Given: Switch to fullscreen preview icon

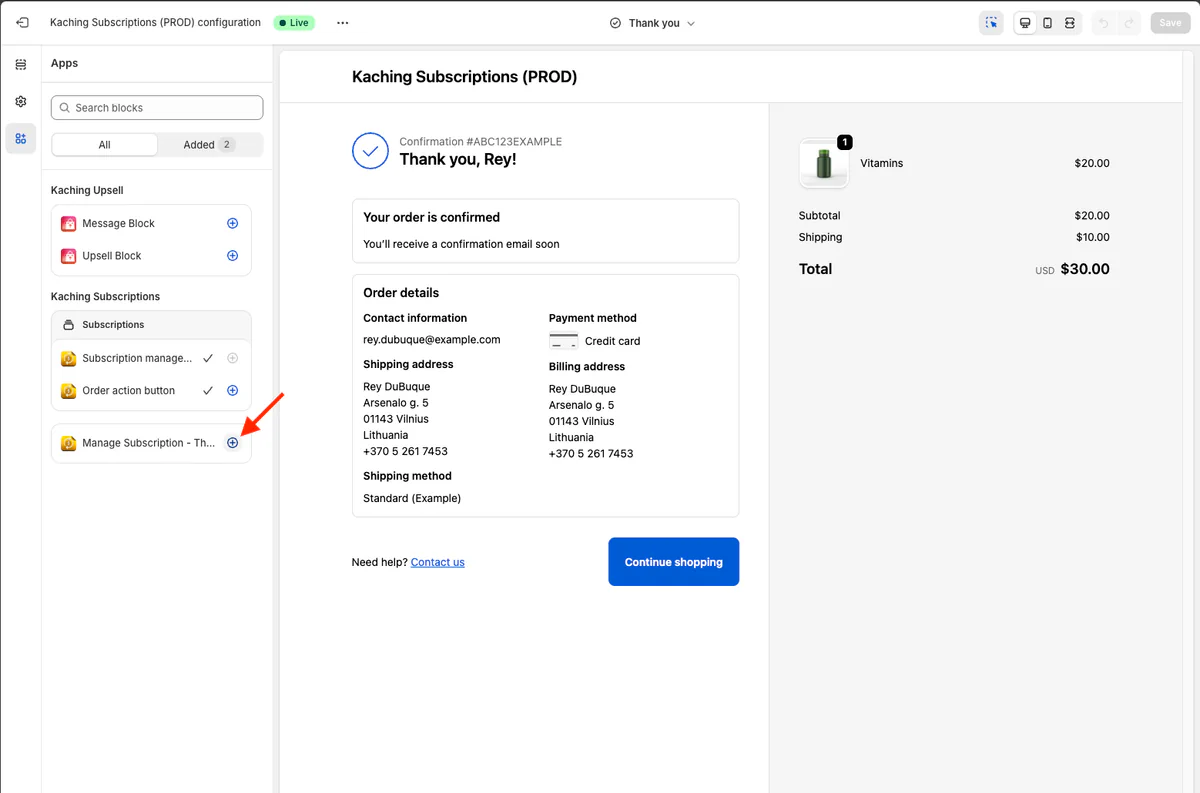Looking at the screenshot, I should tap(1069, 22).
